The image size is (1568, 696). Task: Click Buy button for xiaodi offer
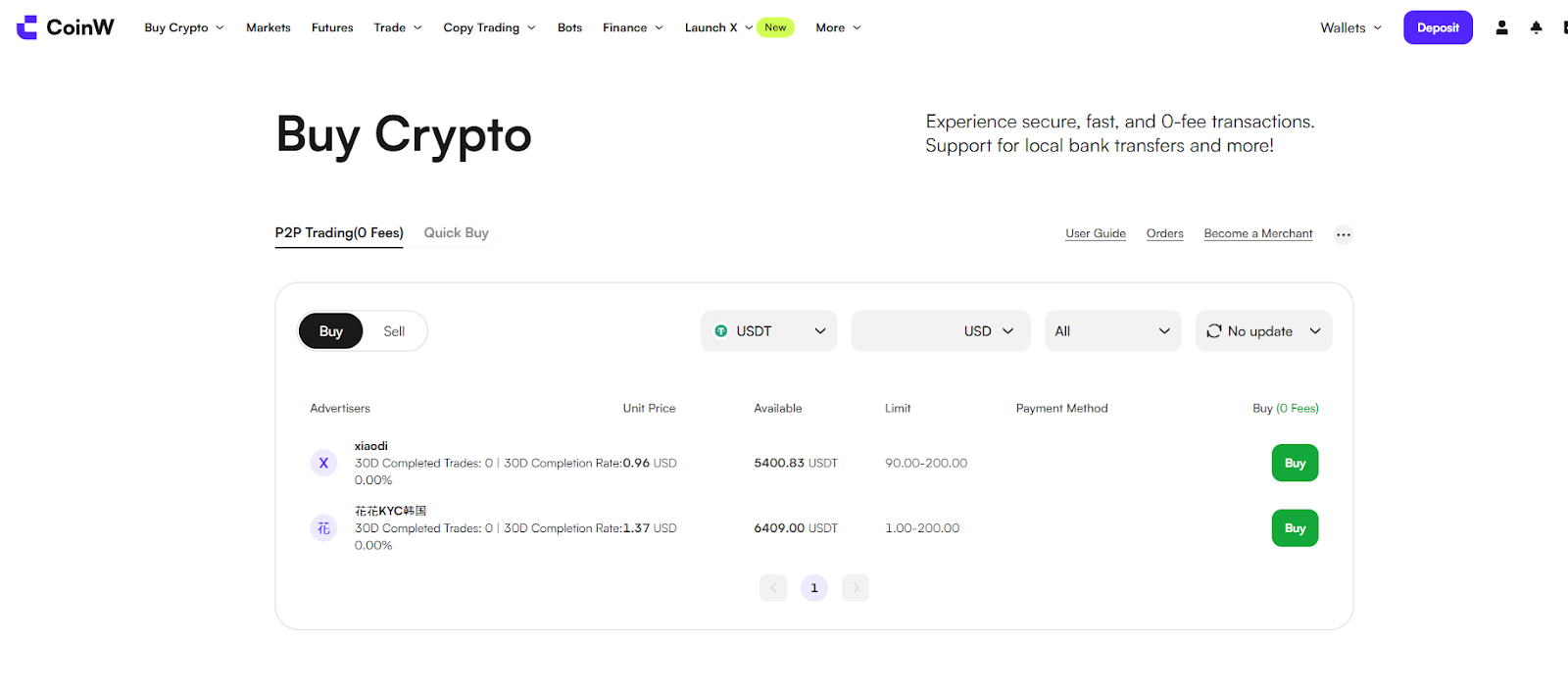1295,463
